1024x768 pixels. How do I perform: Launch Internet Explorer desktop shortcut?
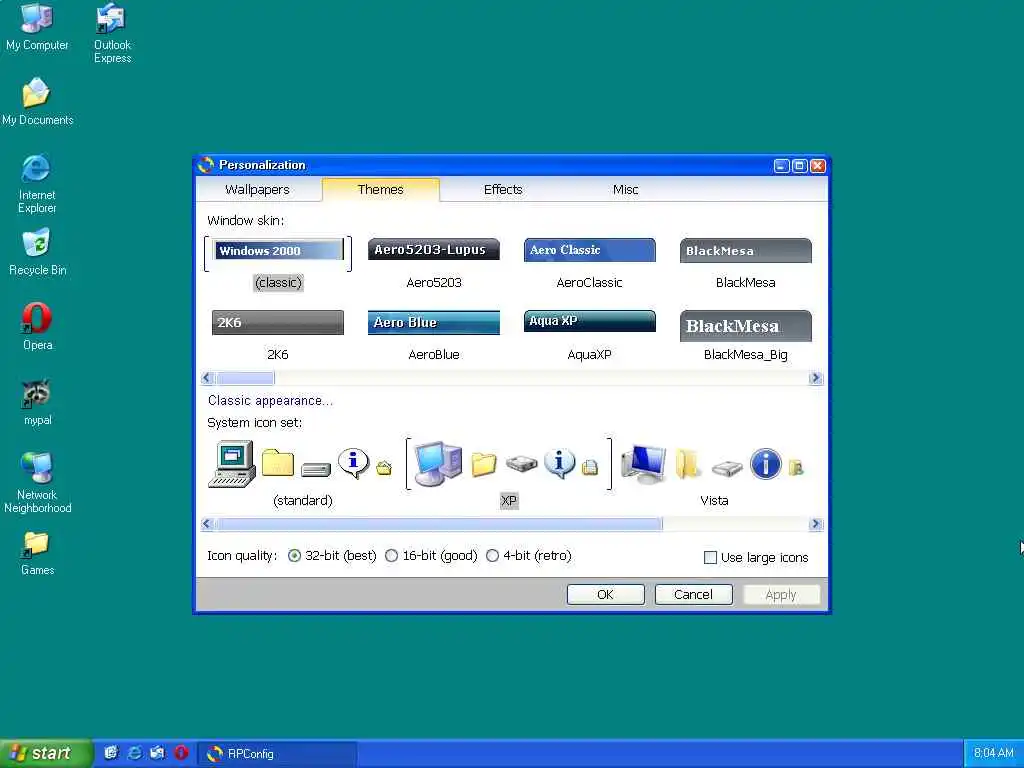(x=37, y=183)
